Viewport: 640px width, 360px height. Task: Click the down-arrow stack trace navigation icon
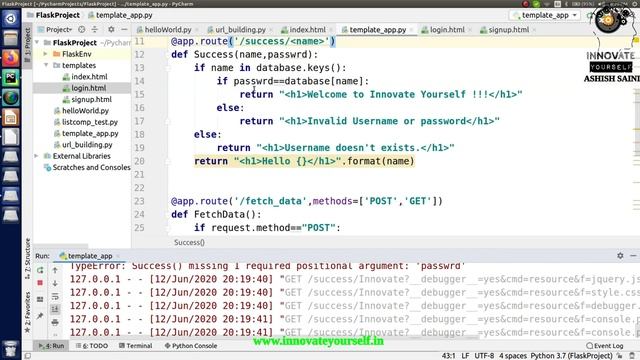click(55, 283)
